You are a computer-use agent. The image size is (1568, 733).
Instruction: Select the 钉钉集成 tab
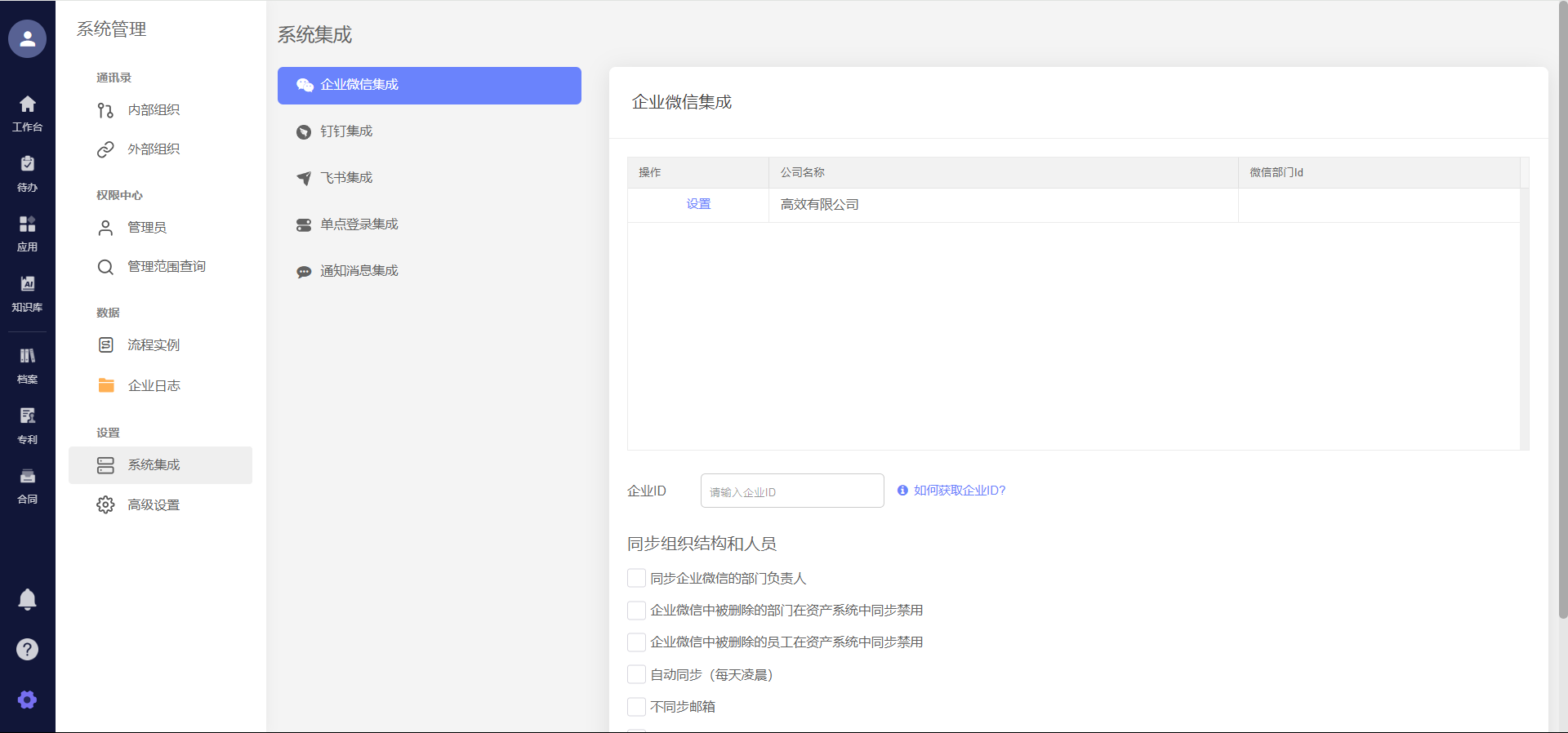point(346,131)
